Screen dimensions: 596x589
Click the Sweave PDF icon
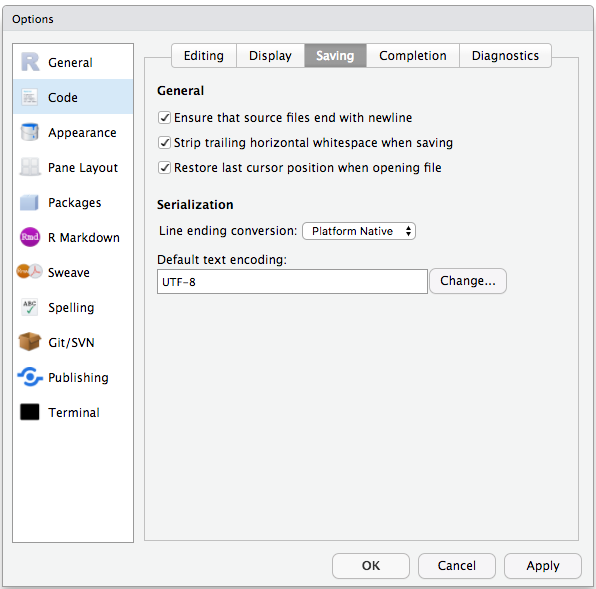[29, 272]
